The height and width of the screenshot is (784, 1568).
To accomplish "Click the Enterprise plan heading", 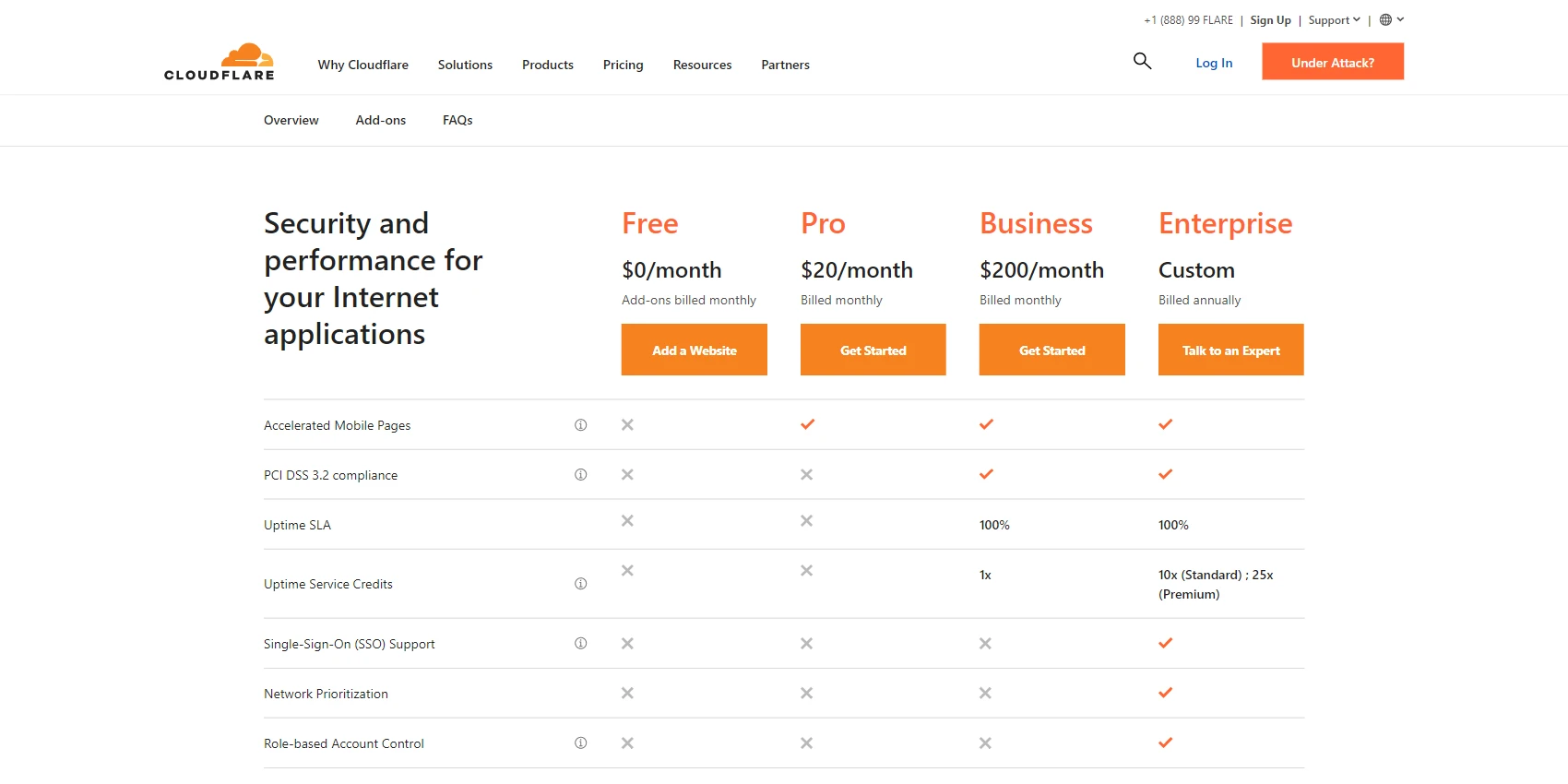I will click(1226, 224).
